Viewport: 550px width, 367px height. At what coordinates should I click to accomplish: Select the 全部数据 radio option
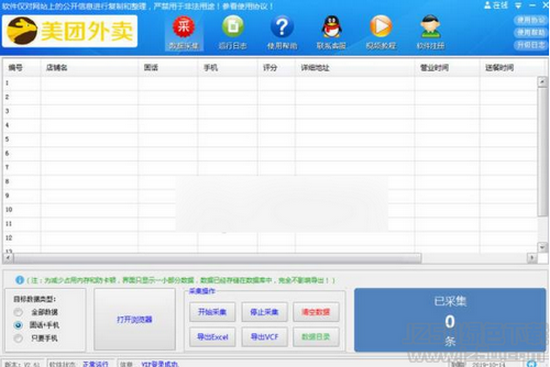pyautogui.click(x=18, y=312)
